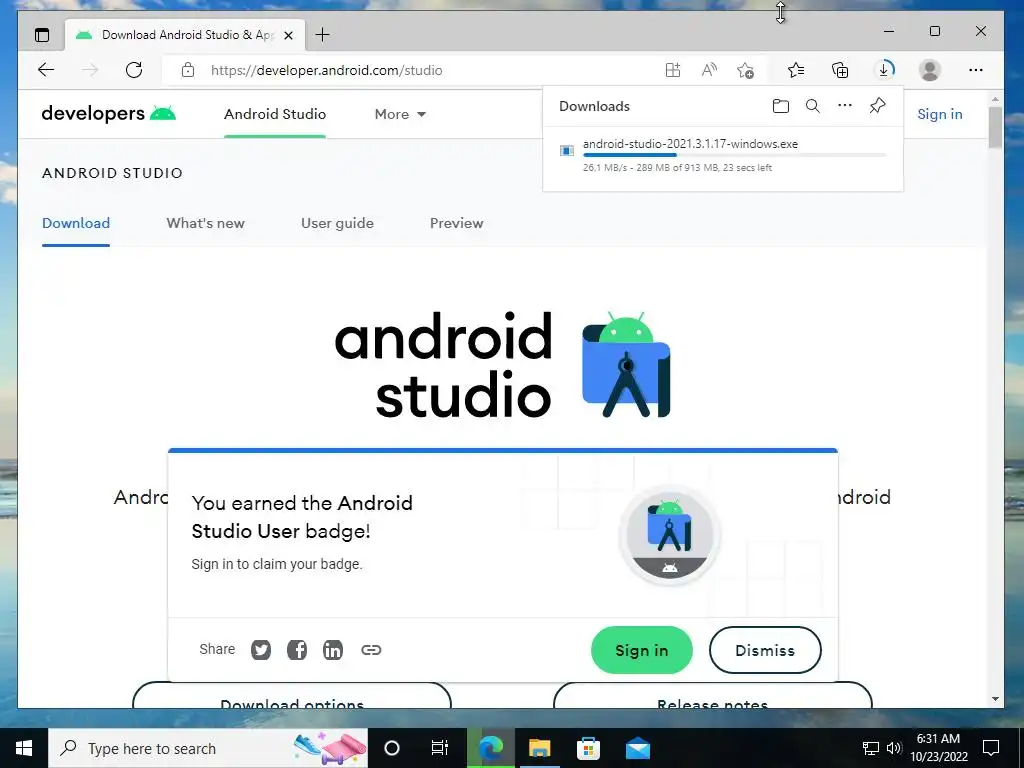
Task: Click the browser forward arrow
Action: point(90,70)
